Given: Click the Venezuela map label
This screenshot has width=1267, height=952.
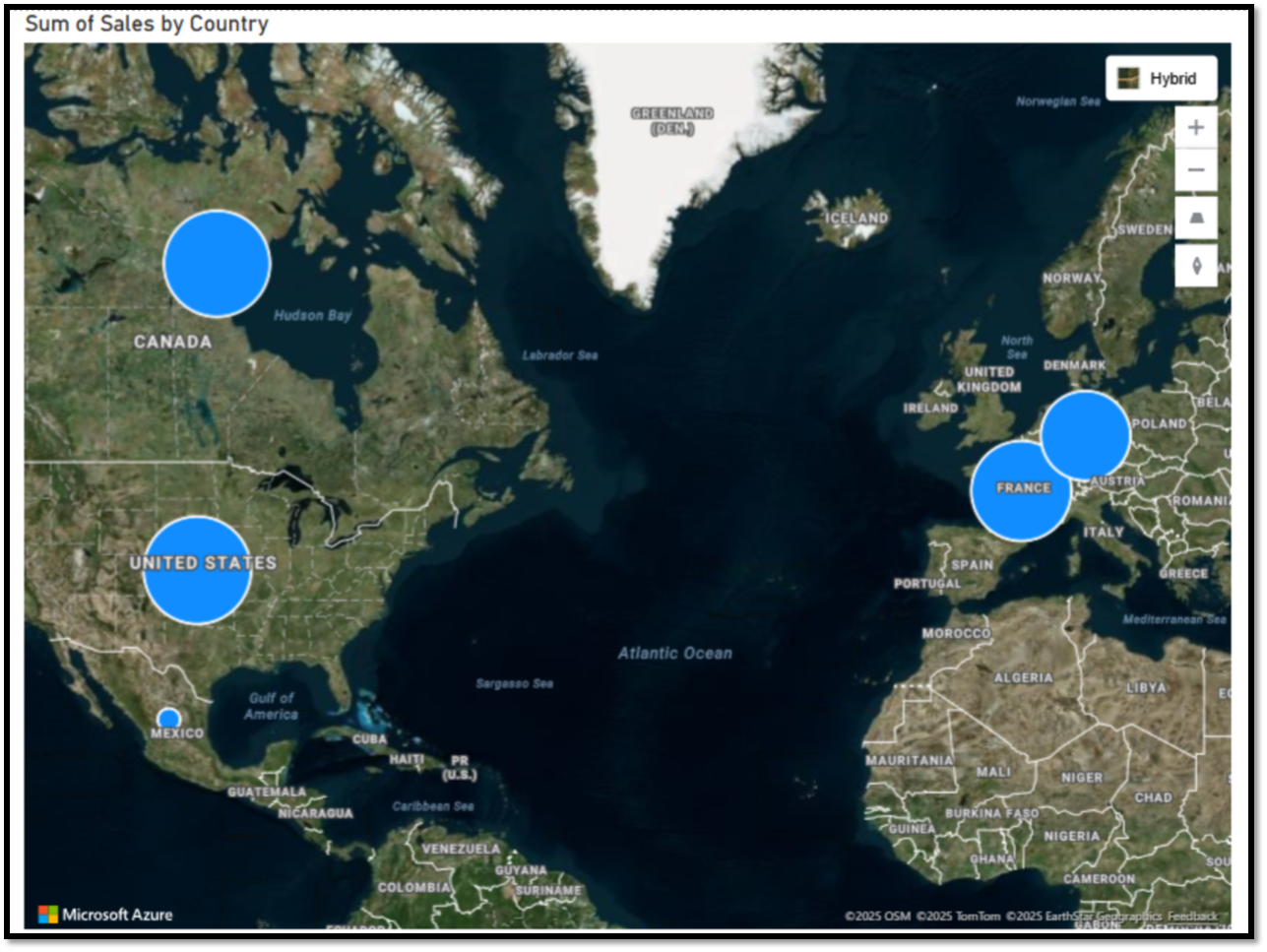Looking at the screenshot, I should [461, 849].
